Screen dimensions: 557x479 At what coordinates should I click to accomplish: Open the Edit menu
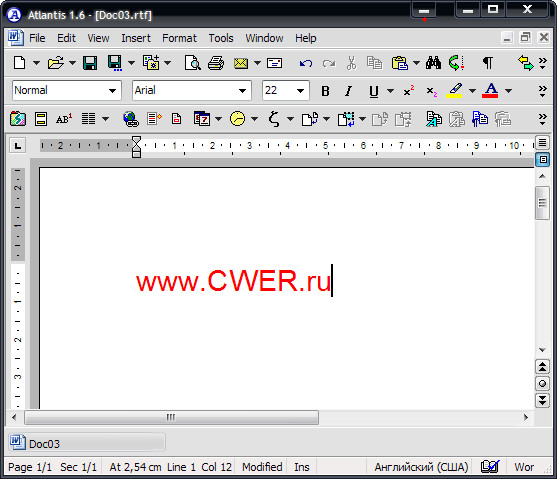[x=66, y=38]
